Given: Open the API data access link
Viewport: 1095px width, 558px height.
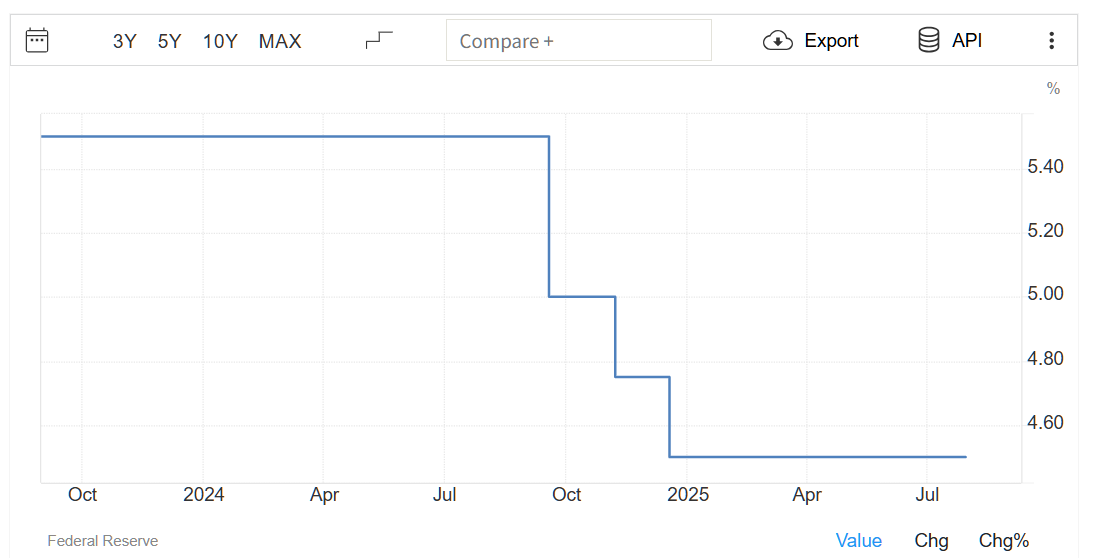Looking at the screenshot, I should click(967, 41).
